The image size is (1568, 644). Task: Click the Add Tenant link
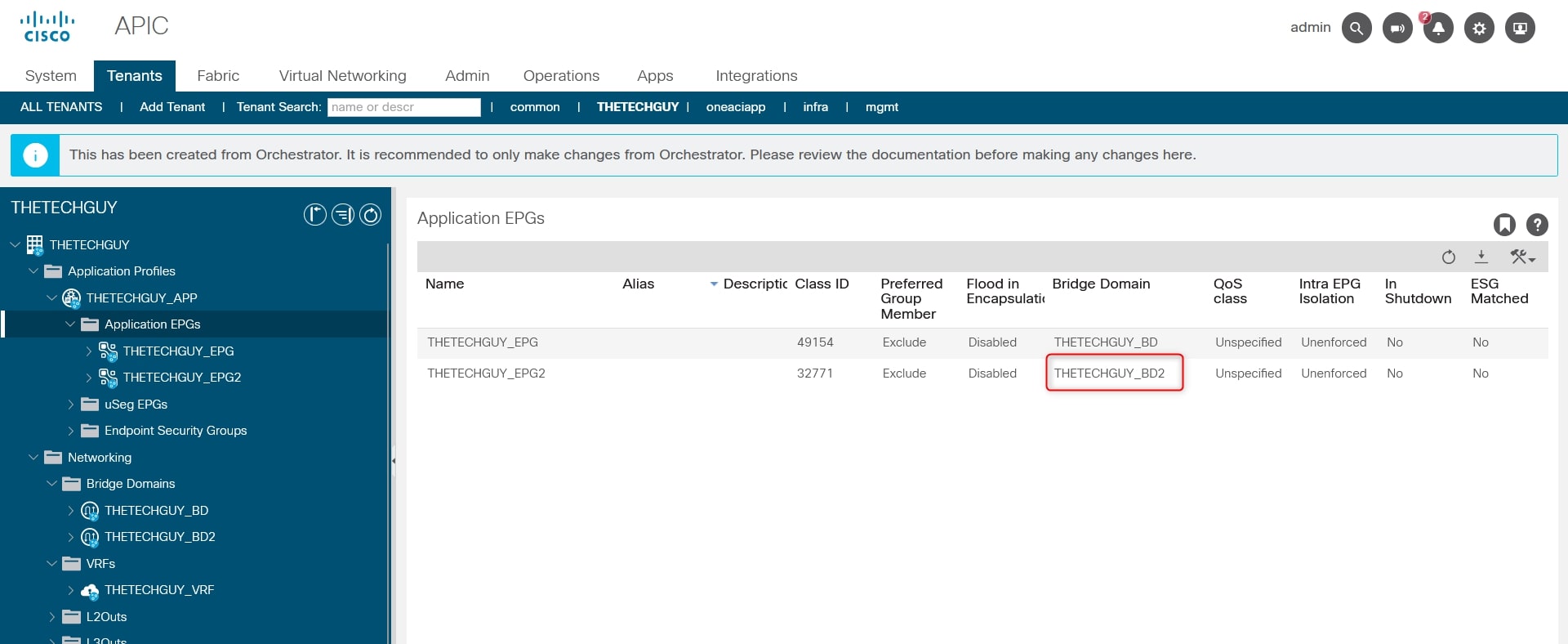pos(171,107)
